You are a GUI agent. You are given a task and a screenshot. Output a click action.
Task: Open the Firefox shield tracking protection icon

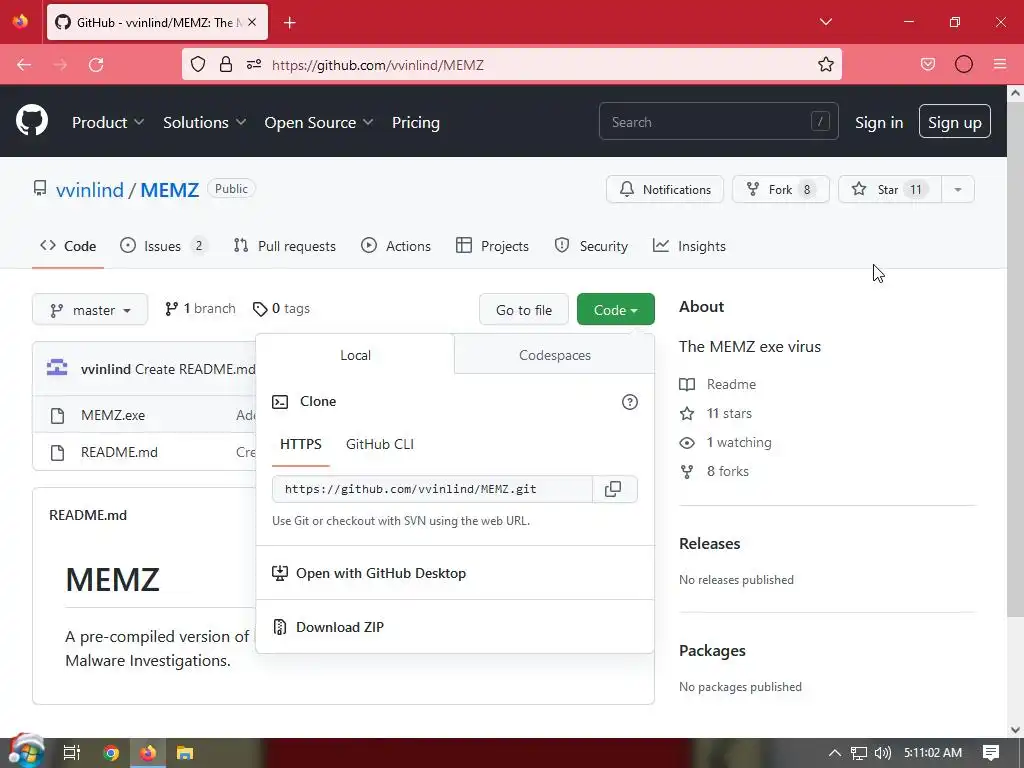tap(198, 64)
